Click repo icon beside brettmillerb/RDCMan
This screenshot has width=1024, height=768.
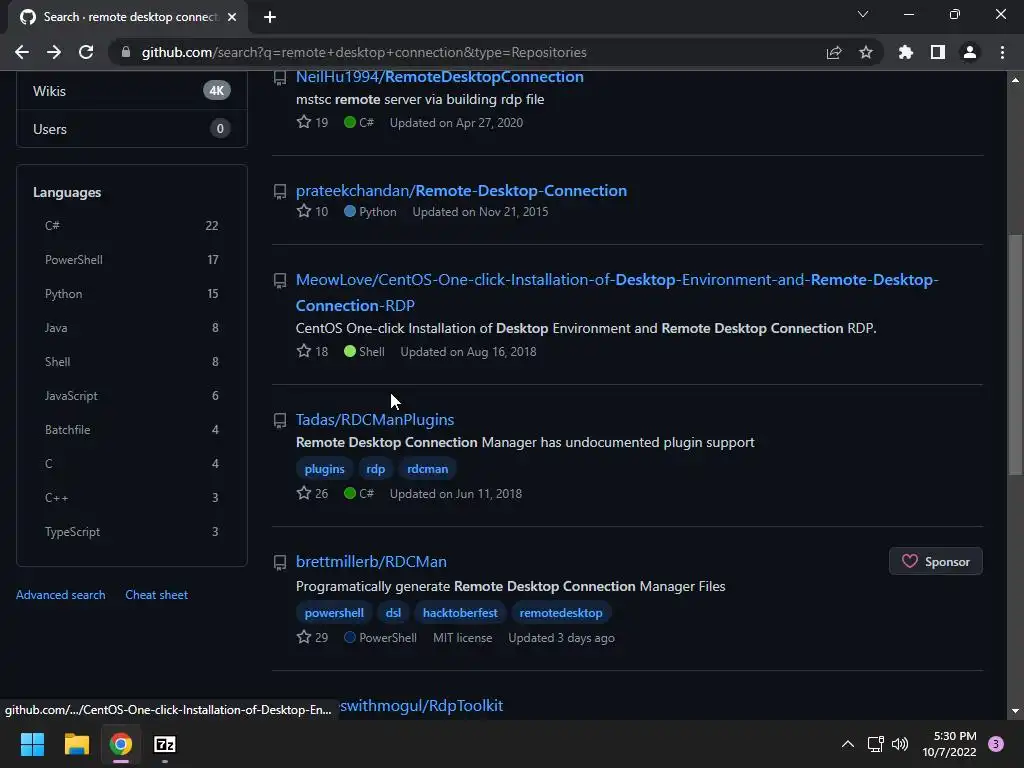coord(280,562)
